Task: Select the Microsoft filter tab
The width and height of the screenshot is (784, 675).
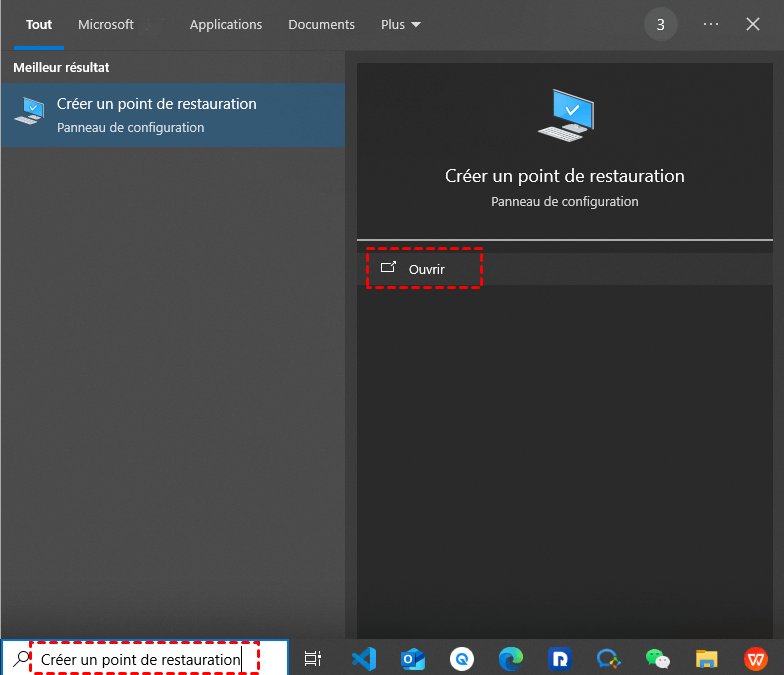Action: point(106,24)
